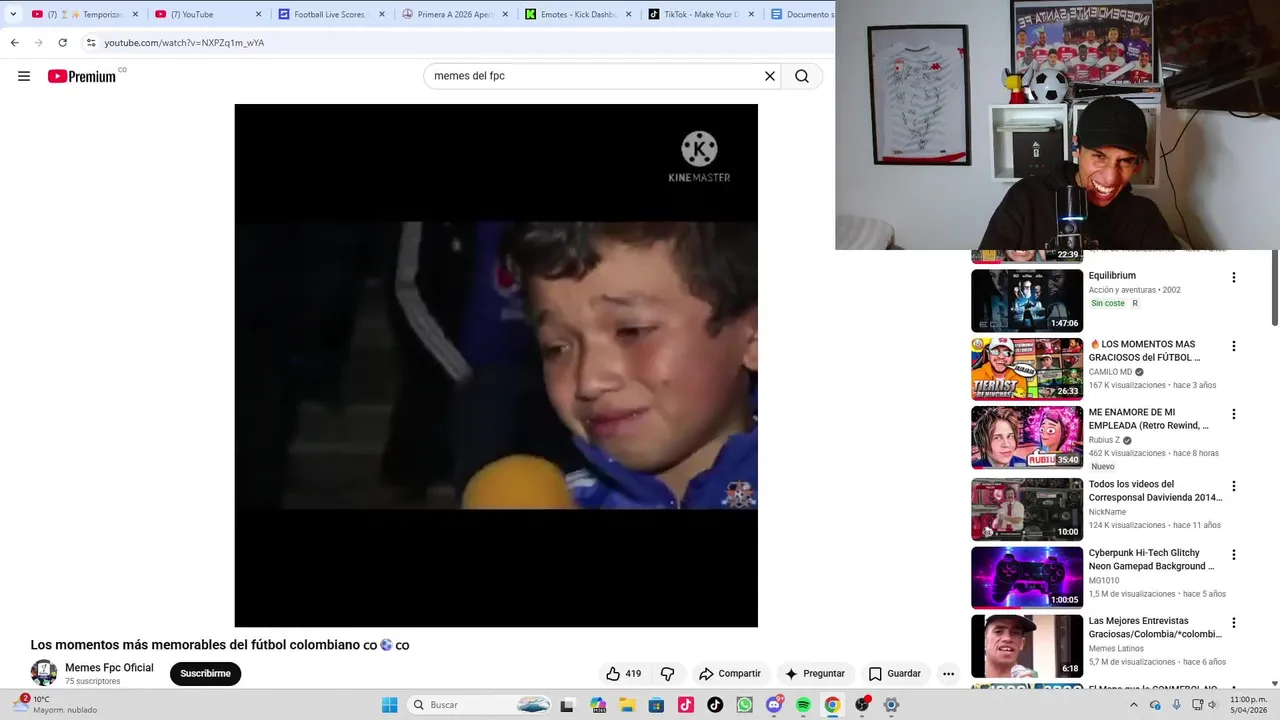The width and height of the screenshot is (1280, 720).
Task: Go back with the browser back arrow
Action: [x=15, y=43]
